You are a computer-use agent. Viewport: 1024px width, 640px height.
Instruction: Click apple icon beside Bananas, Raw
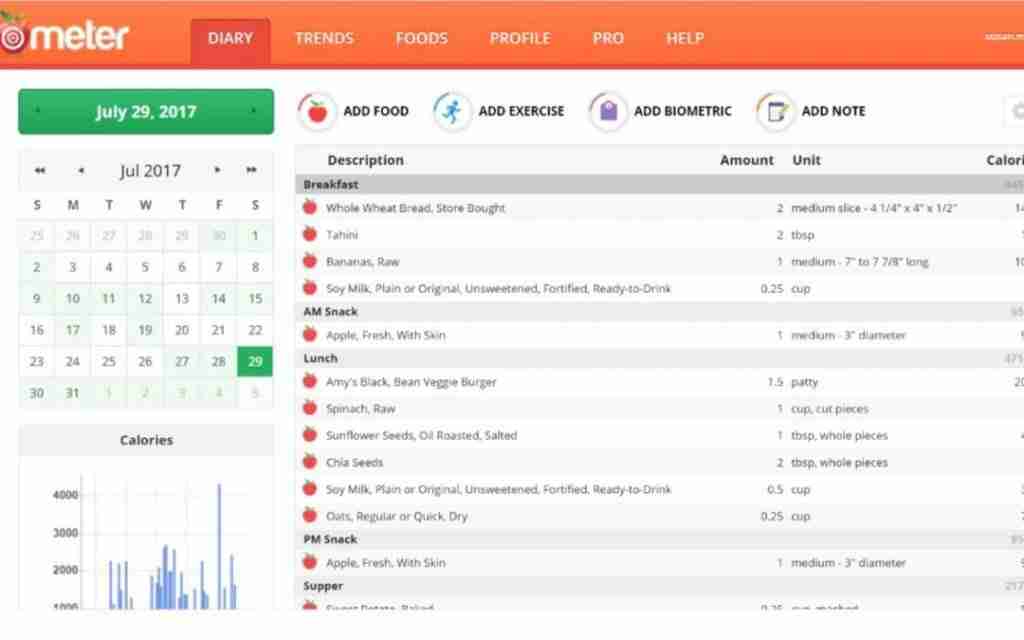[x=310, y=261]
